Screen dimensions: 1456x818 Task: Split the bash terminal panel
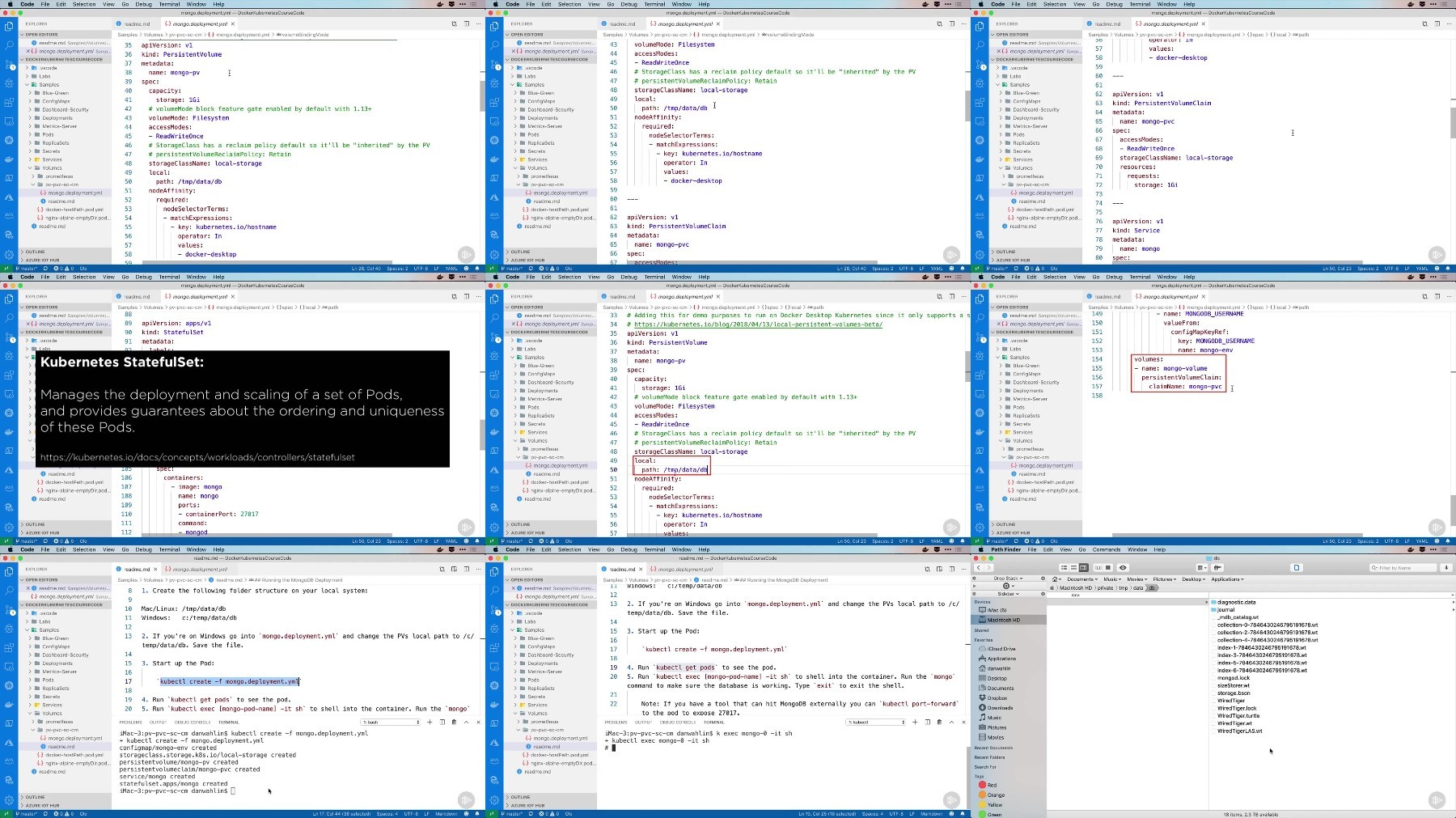point(442,722)
